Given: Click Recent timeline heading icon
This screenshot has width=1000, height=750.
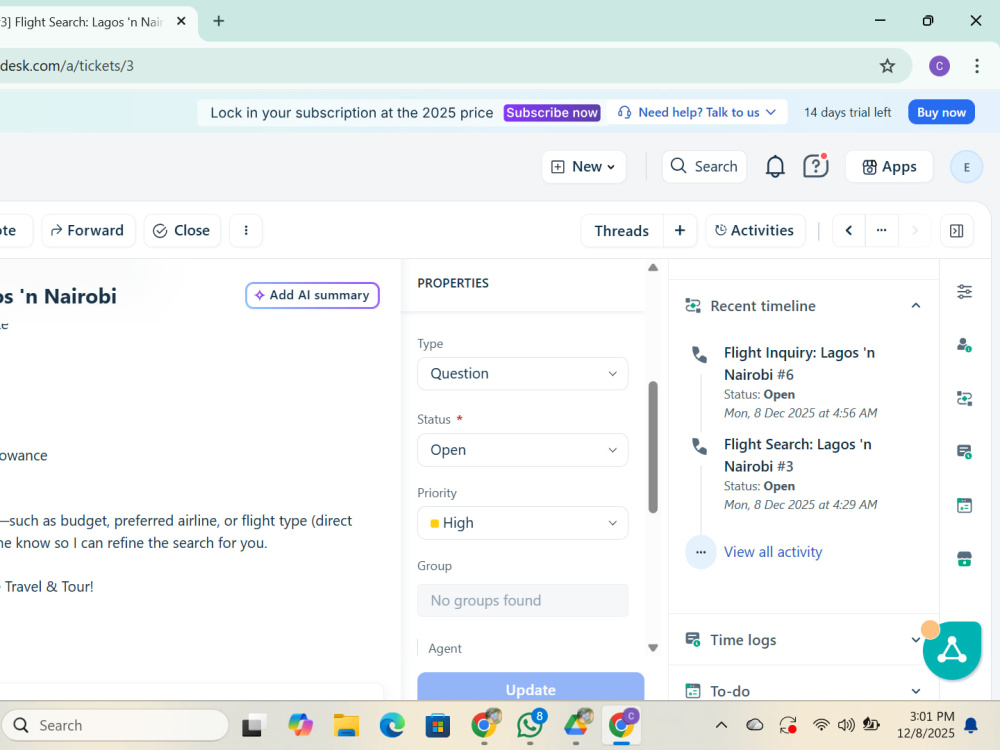Looking at the screenshot, I should pos(693,306).
